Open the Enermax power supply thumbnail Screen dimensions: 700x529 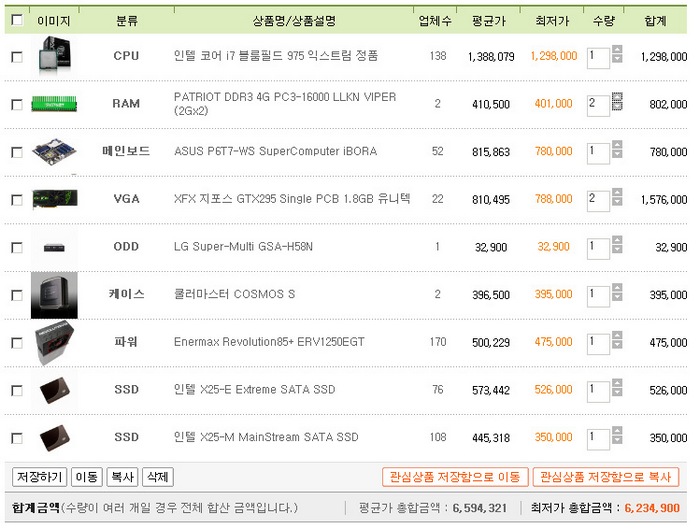point(54,342)
